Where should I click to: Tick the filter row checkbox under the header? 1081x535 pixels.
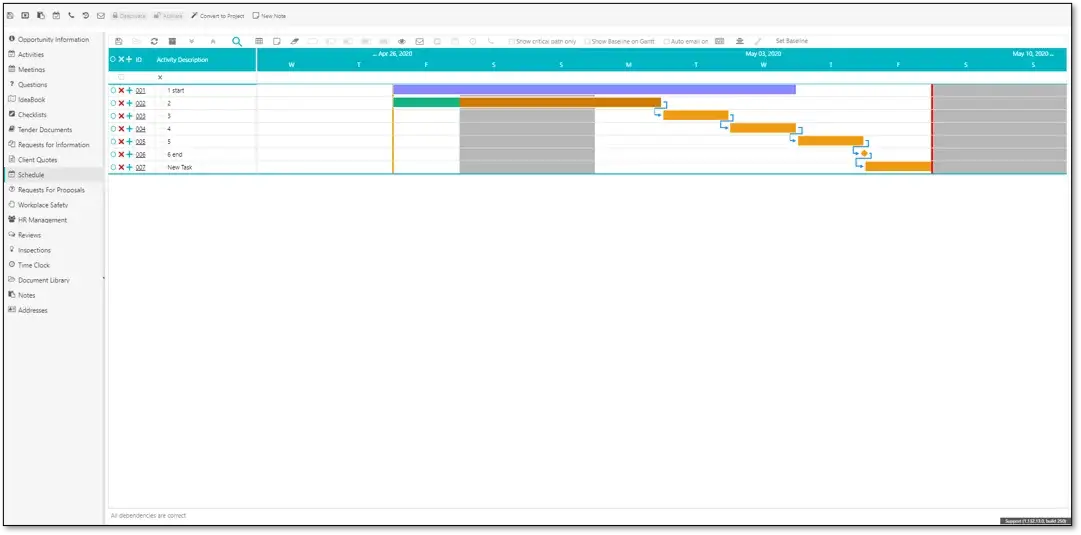click(x=121, y=77)
